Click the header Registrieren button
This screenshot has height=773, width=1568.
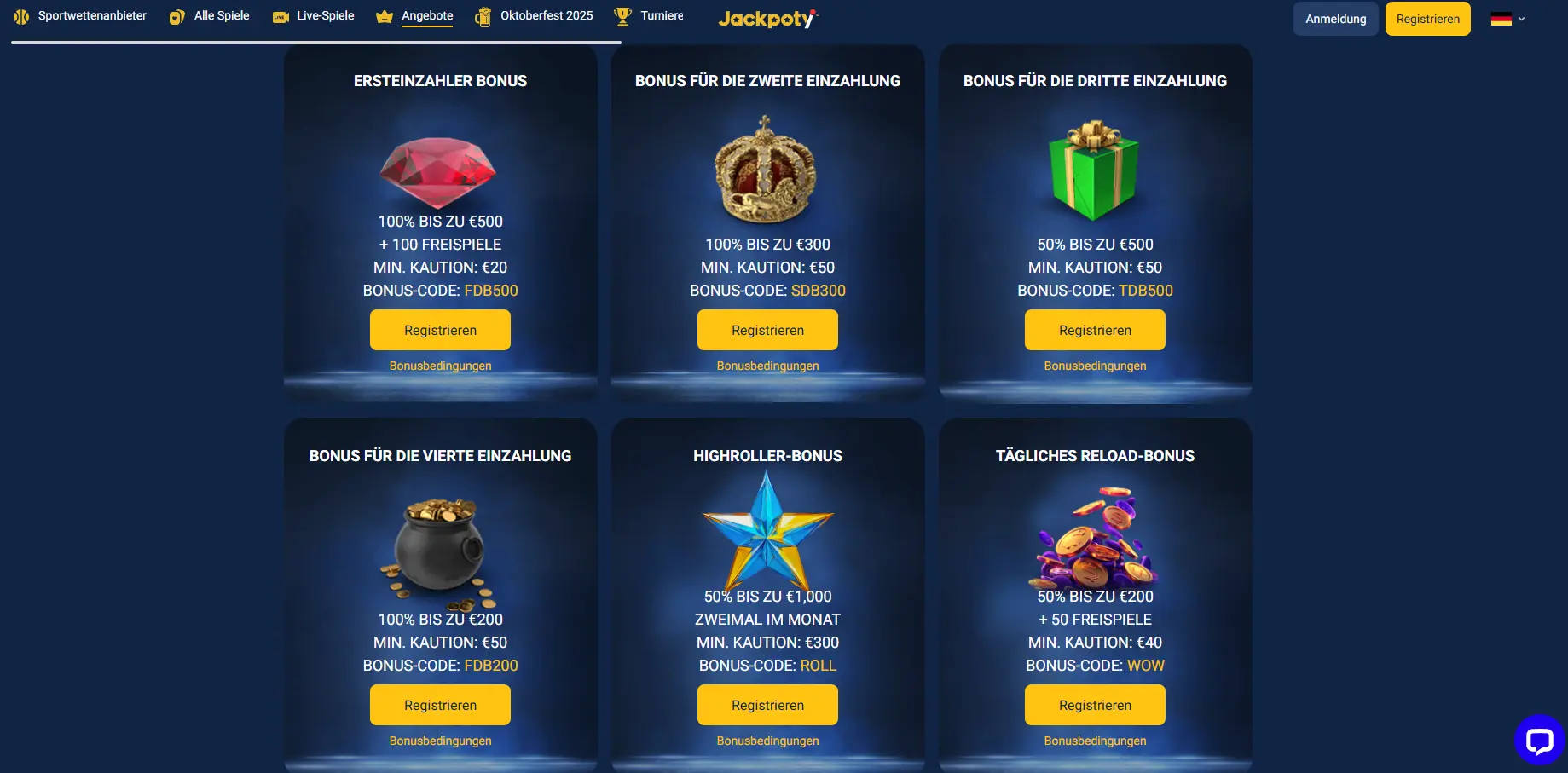click(1428, 19)
